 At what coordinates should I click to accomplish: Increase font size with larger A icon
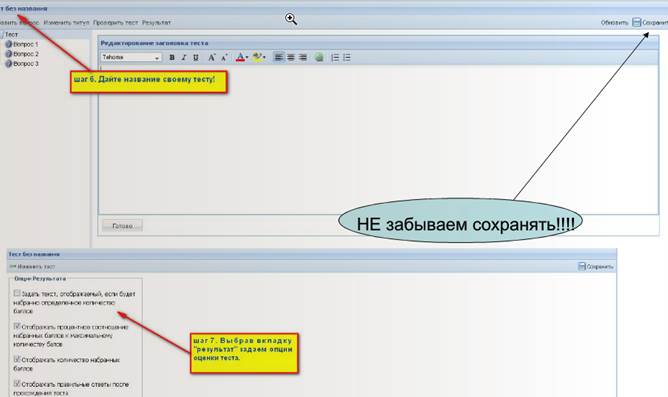pyautogui.click(x=211, y=57)
